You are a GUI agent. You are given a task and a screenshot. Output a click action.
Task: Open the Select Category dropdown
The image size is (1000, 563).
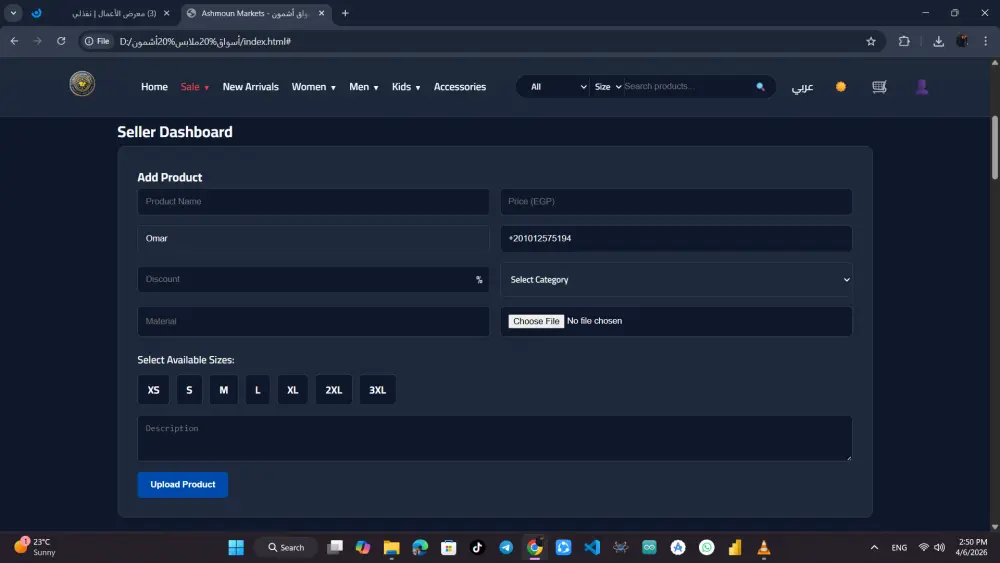(x=676, y=280)
